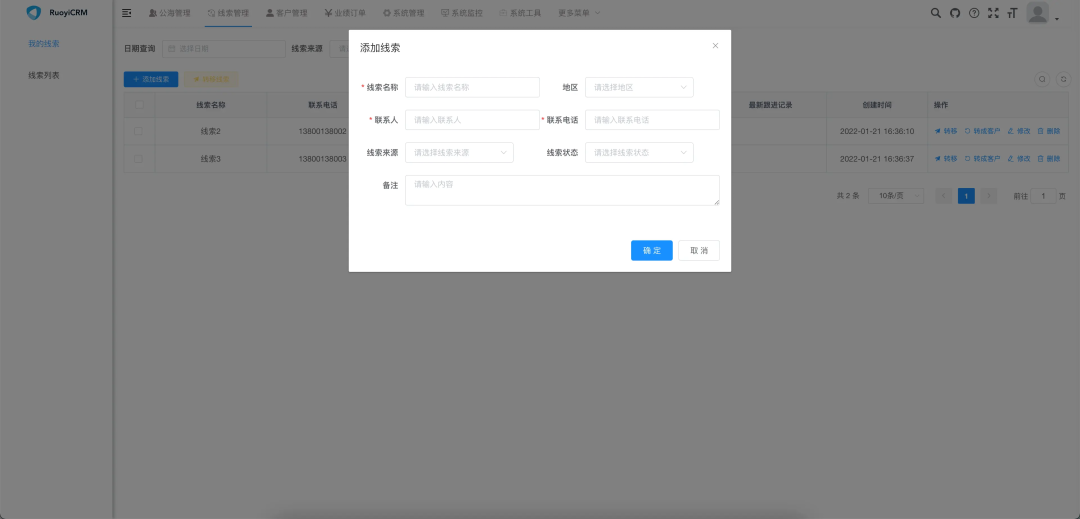
Task: Close the 添加线索 dialog with X
Action: [x=715, y=46]
